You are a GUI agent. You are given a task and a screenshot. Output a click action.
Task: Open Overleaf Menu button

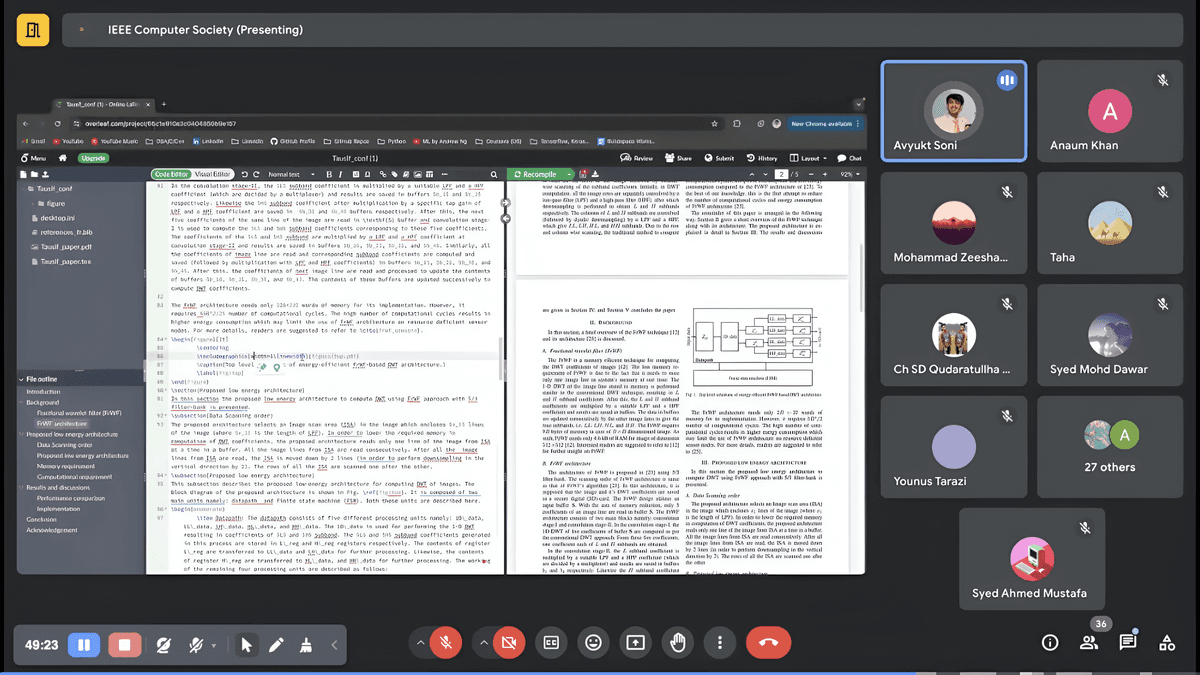pos(34,158)
